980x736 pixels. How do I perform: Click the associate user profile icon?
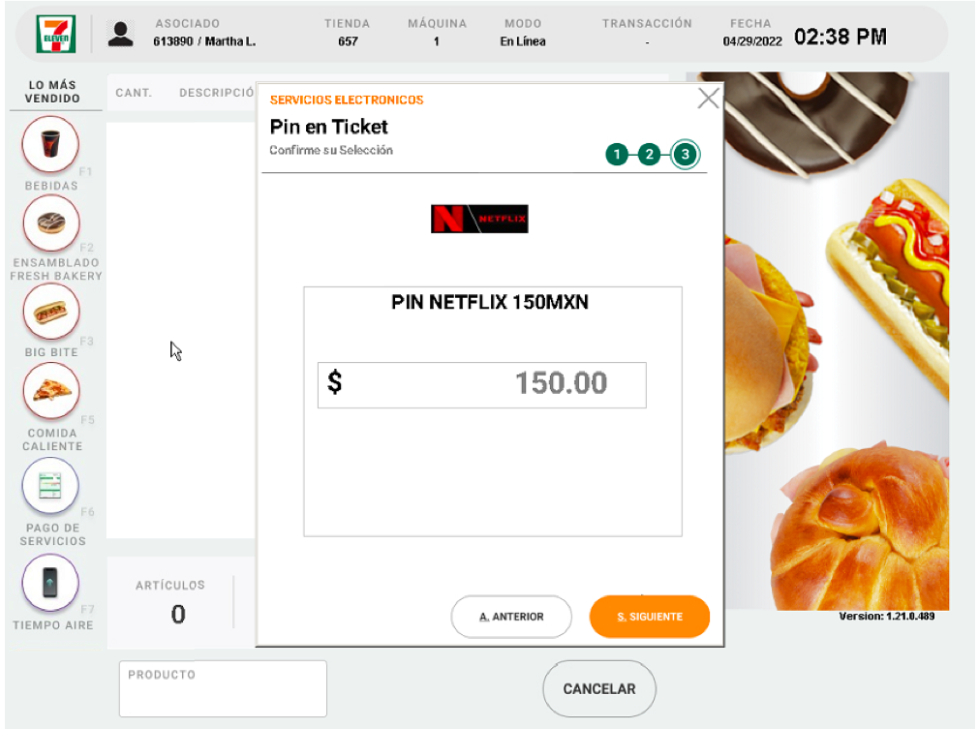(121, 34)
